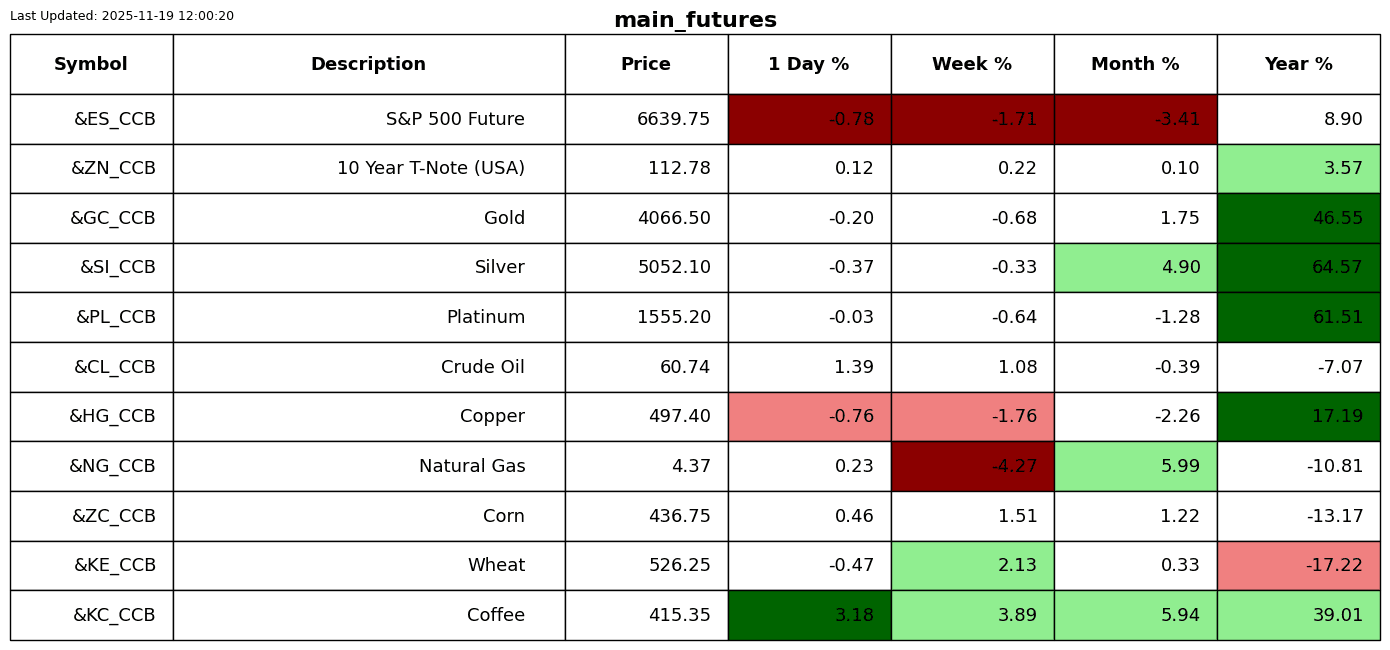Click the Month % column header

click(x=1135, y=65)
